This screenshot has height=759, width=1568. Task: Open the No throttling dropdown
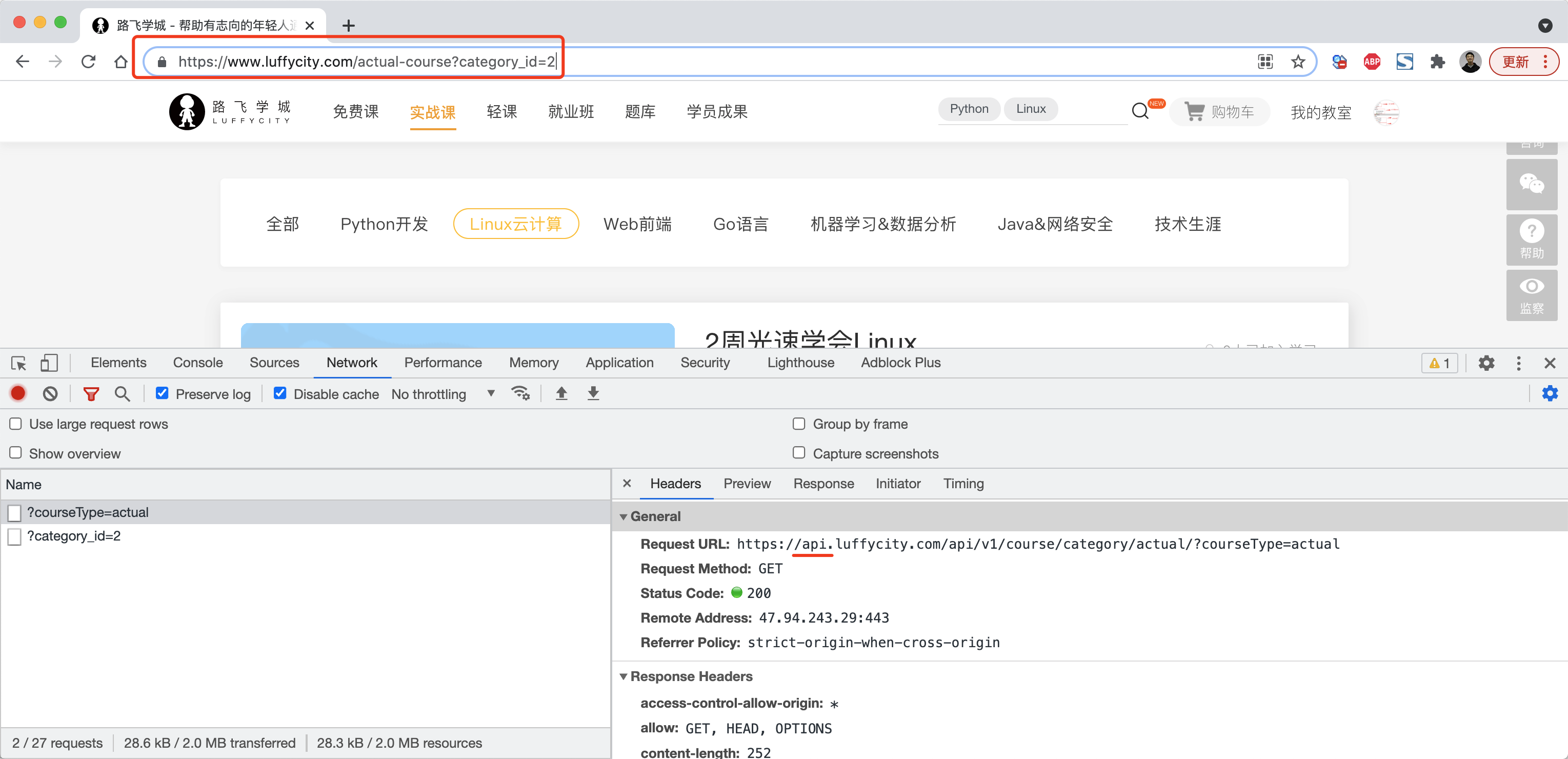pyautogui.click(x=443, y=394)
